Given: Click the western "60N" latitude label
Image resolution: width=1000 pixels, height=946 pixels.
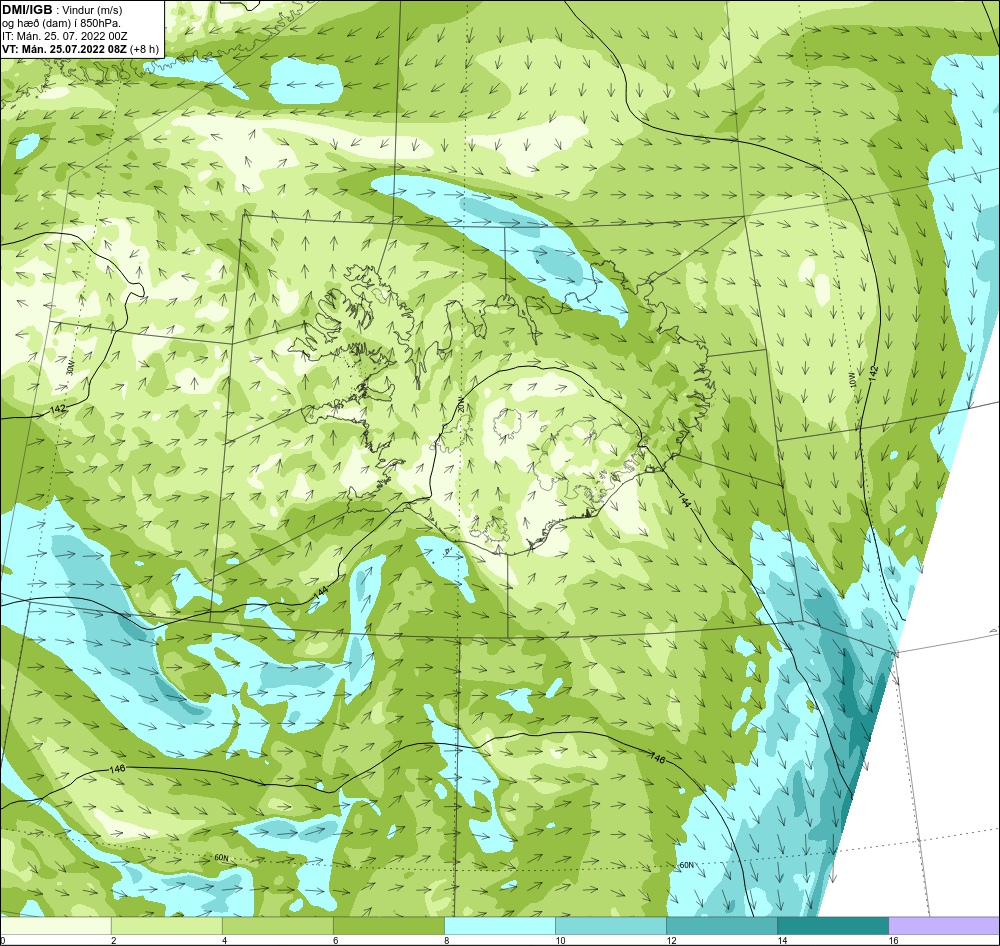Looking at the screenshot, I should coord(221,858).
